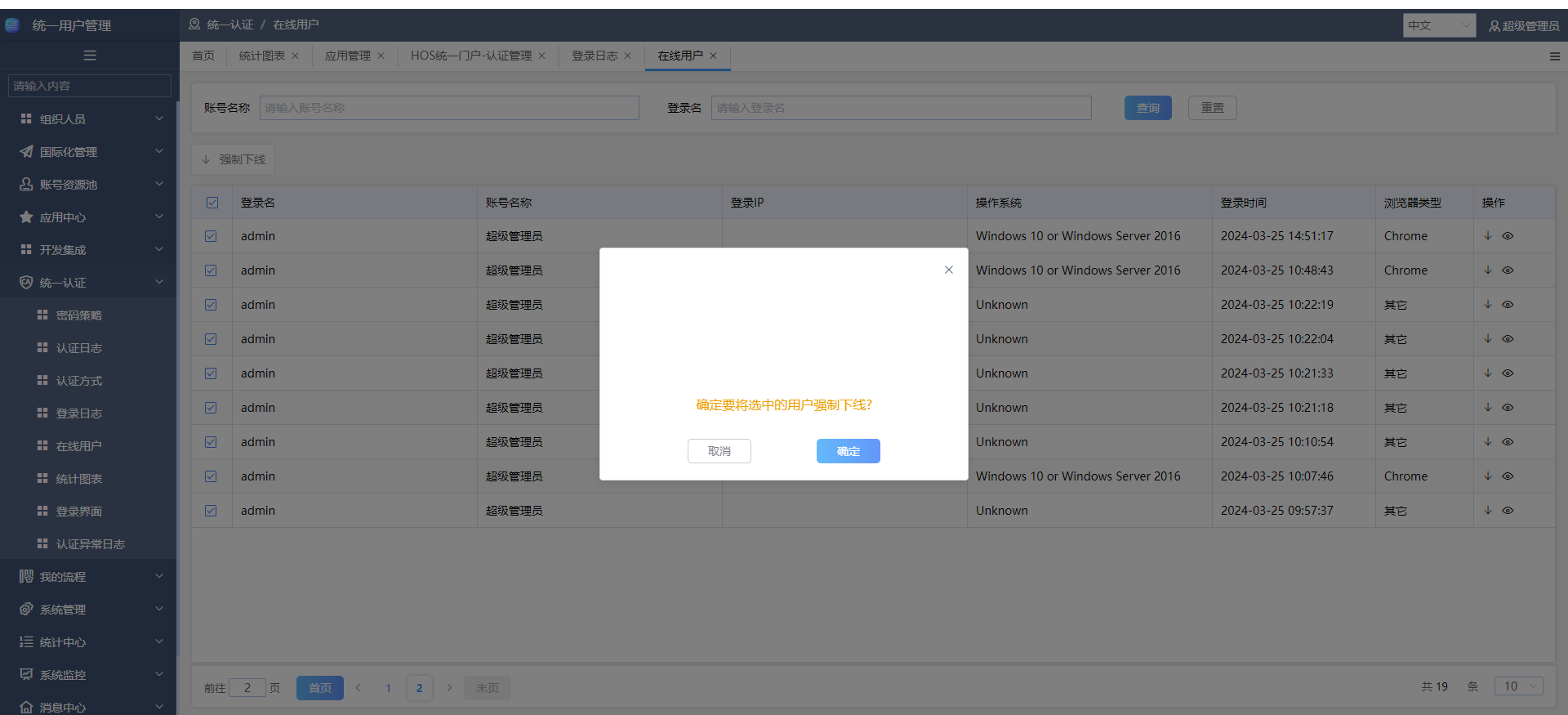
Task: Open the 中文 language dropdown
Action: [1439, 25]
